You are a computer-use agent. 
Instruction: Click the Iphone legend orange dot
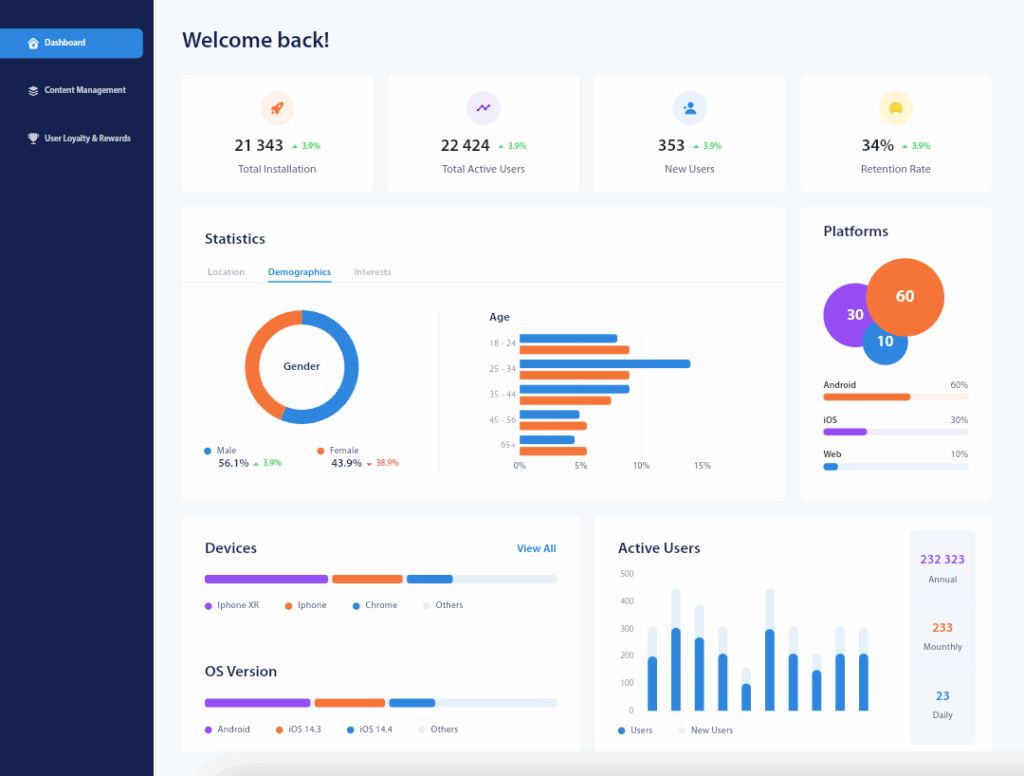coord(289,606)
